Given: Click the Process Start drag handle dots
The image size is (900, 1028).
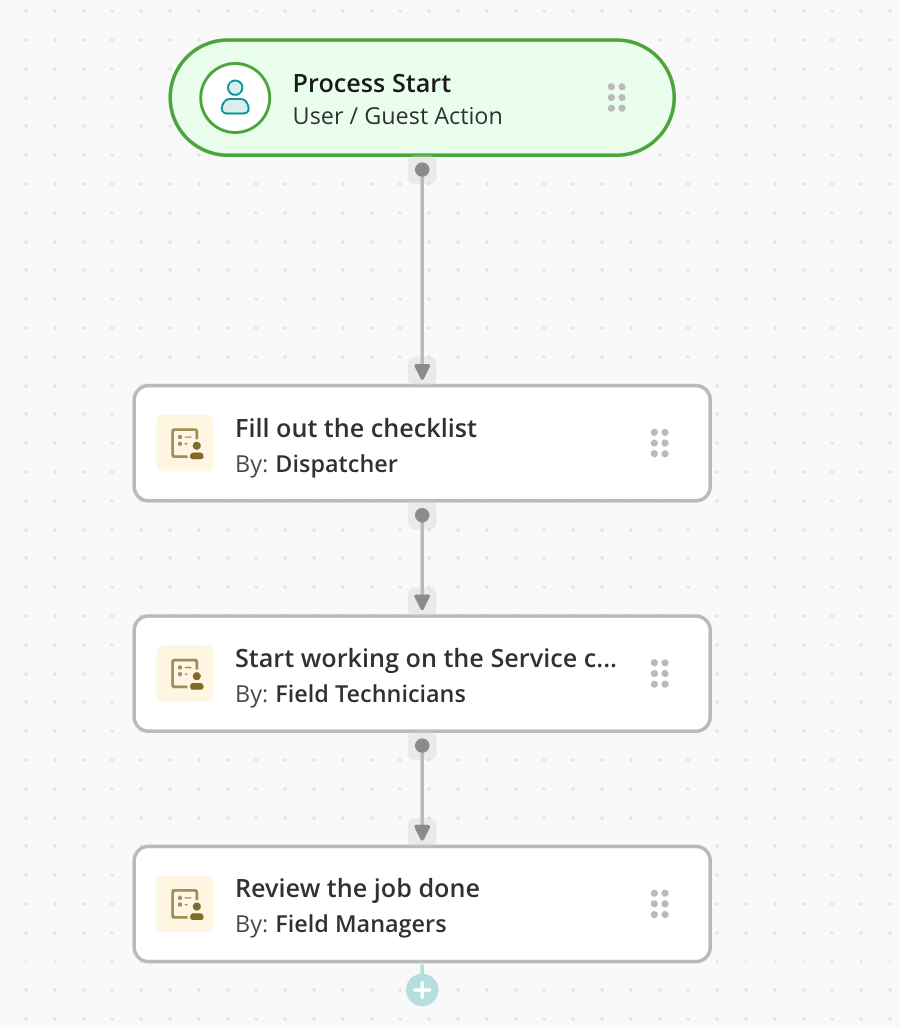Looking at the screenshot, I should [617, 98].
